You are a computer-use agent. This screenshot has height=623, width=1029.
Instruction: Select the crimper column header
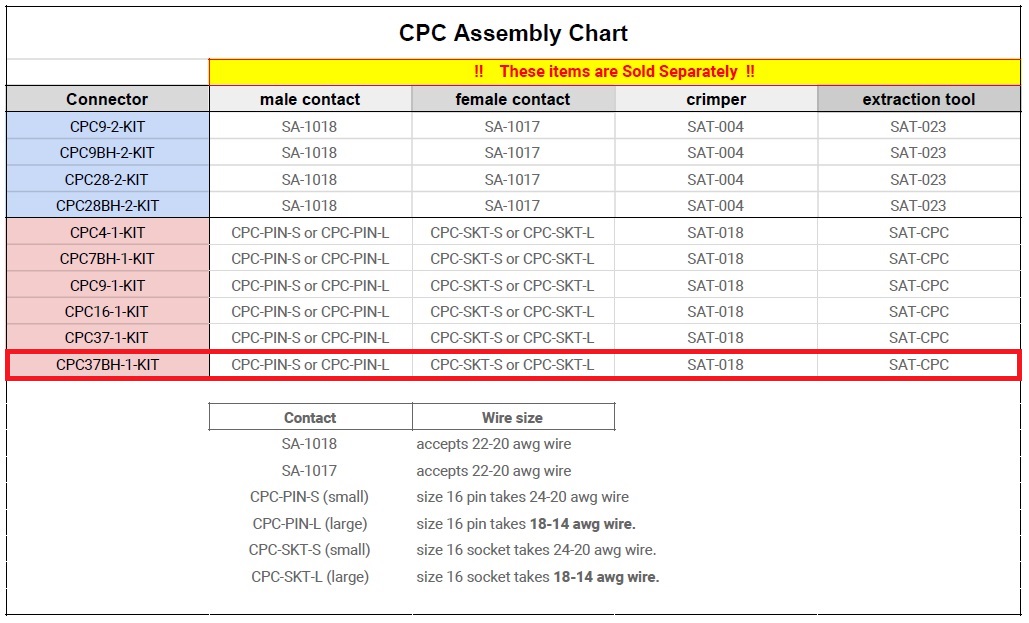click(716, 99)
